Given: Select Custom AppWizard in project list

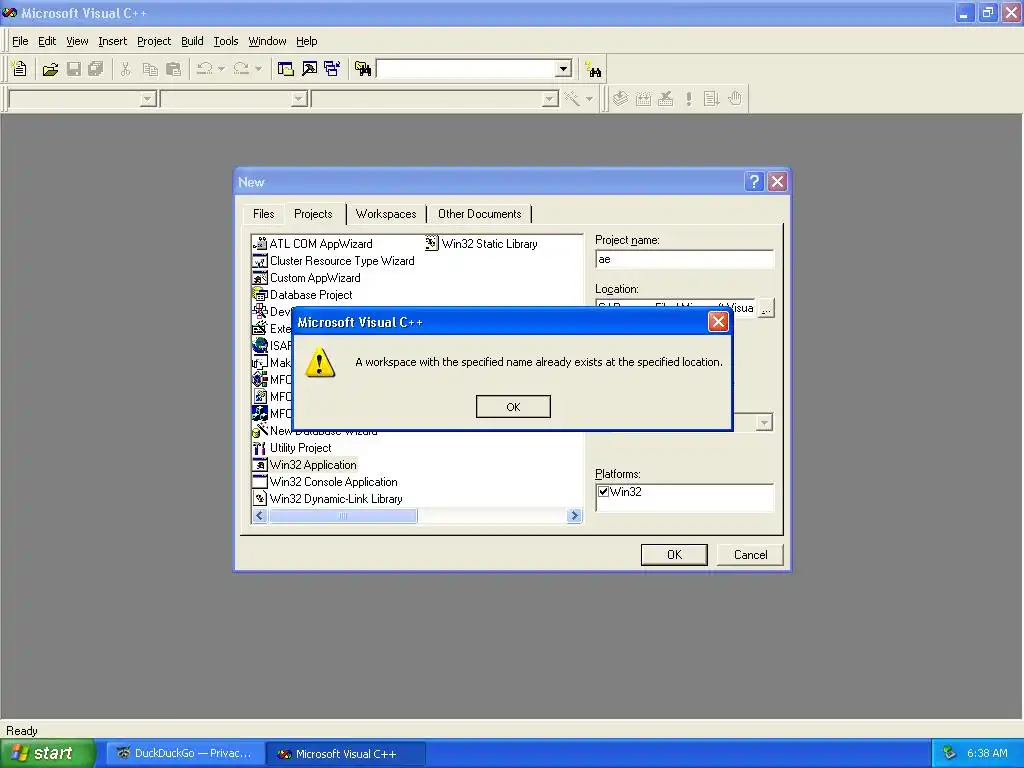Looking at the screenshot, I should 307,278.
